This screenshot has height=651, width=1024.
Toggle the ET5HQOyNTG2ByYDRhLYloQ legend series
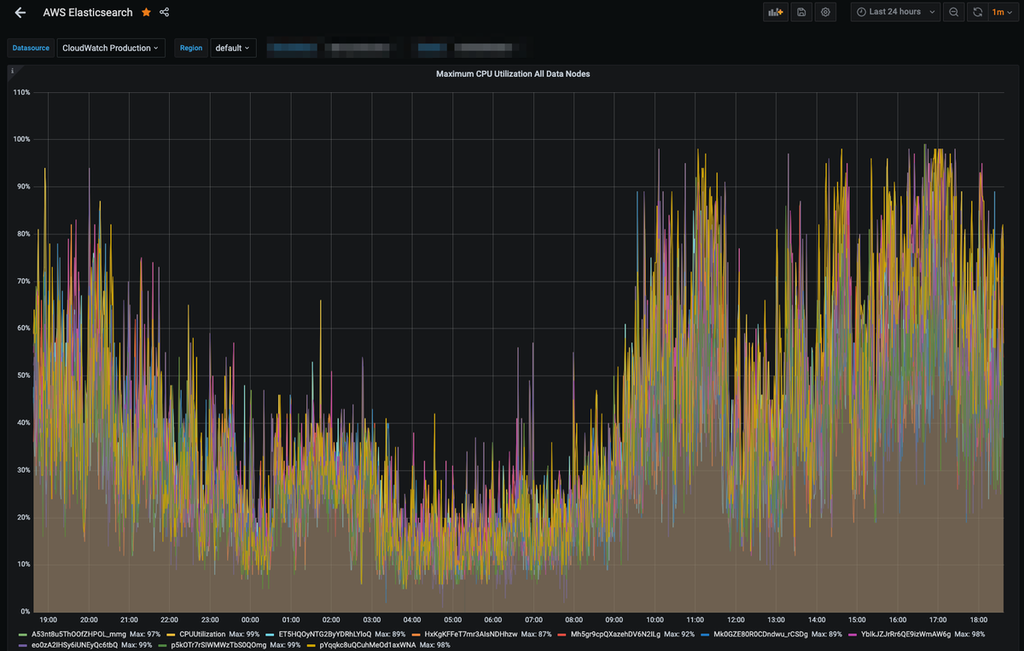coord(325,634)
